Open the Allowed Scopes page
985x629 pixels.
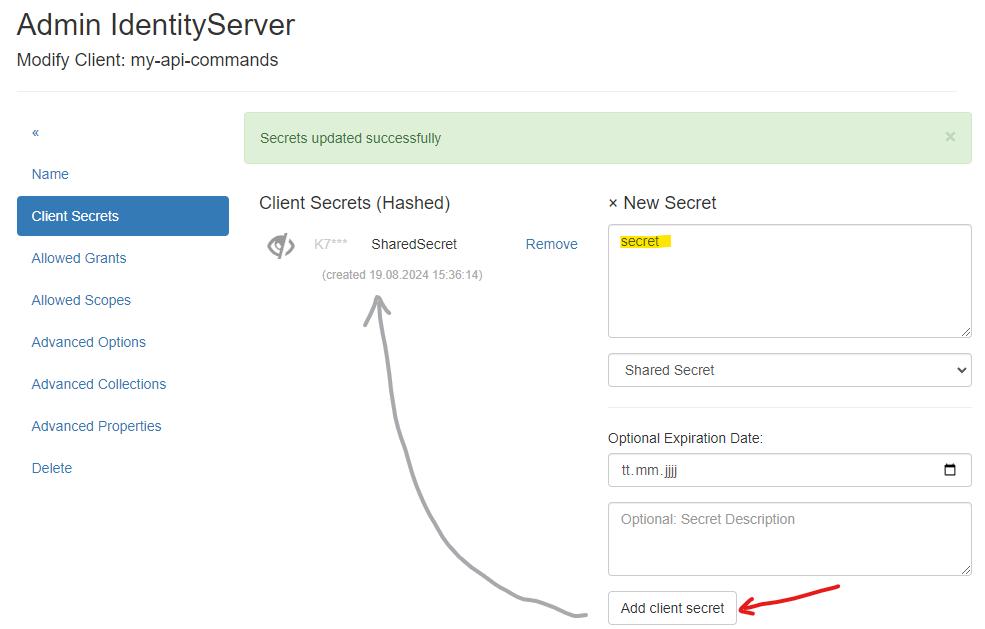pos(81,300)
